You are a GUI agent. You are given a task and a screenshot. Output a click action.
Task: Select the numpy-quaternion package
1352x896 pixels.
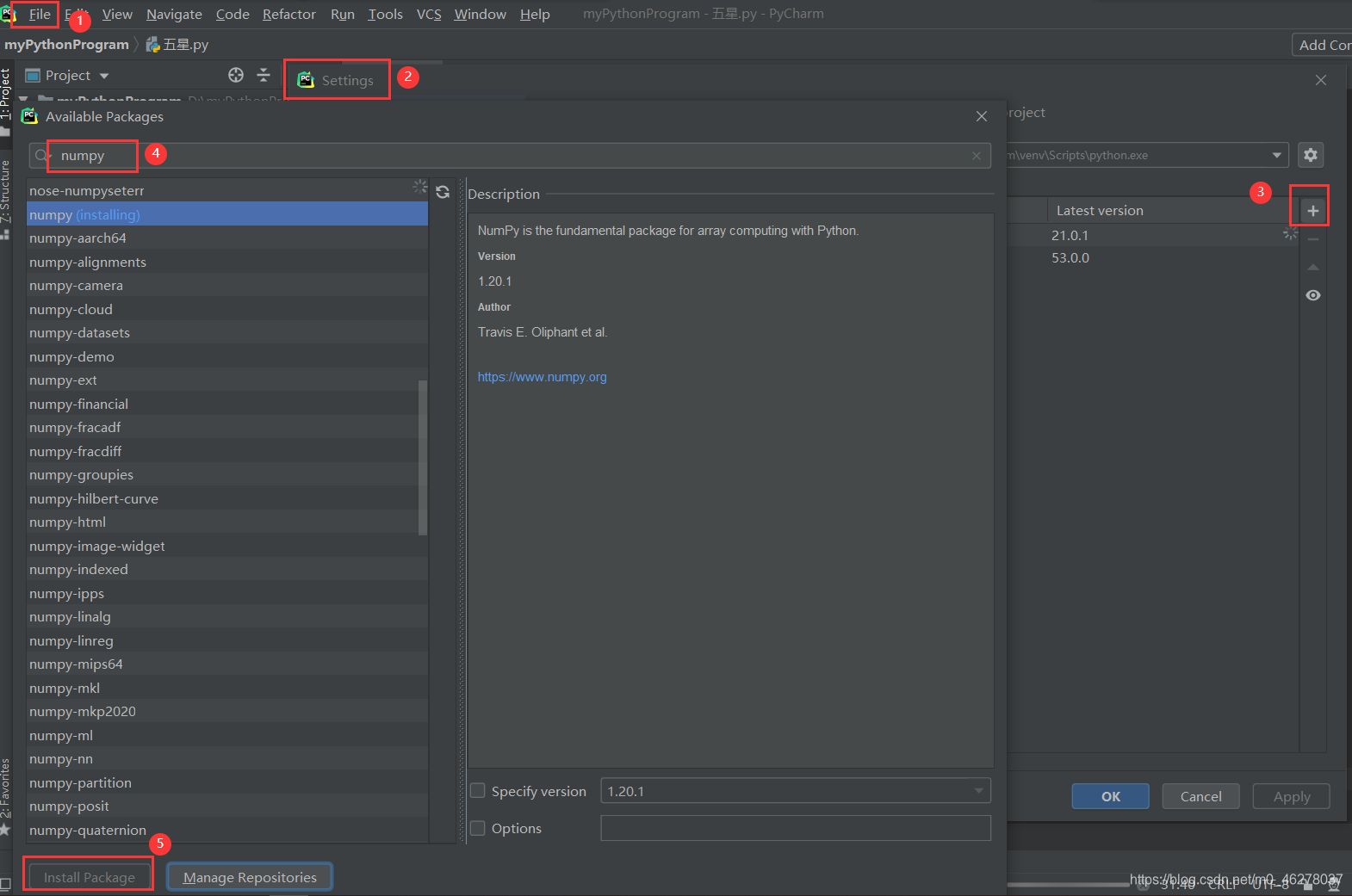click(227, 830)
